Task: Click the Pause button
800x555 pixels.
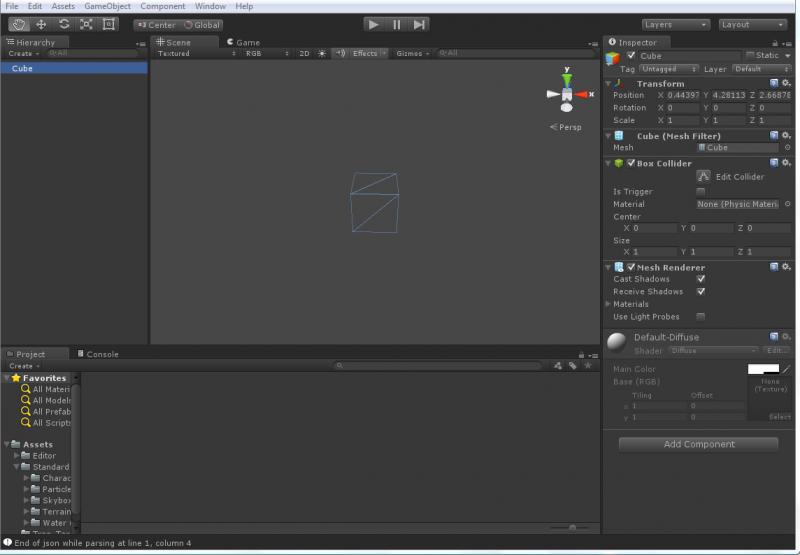Action: click(x=397, y=24)
